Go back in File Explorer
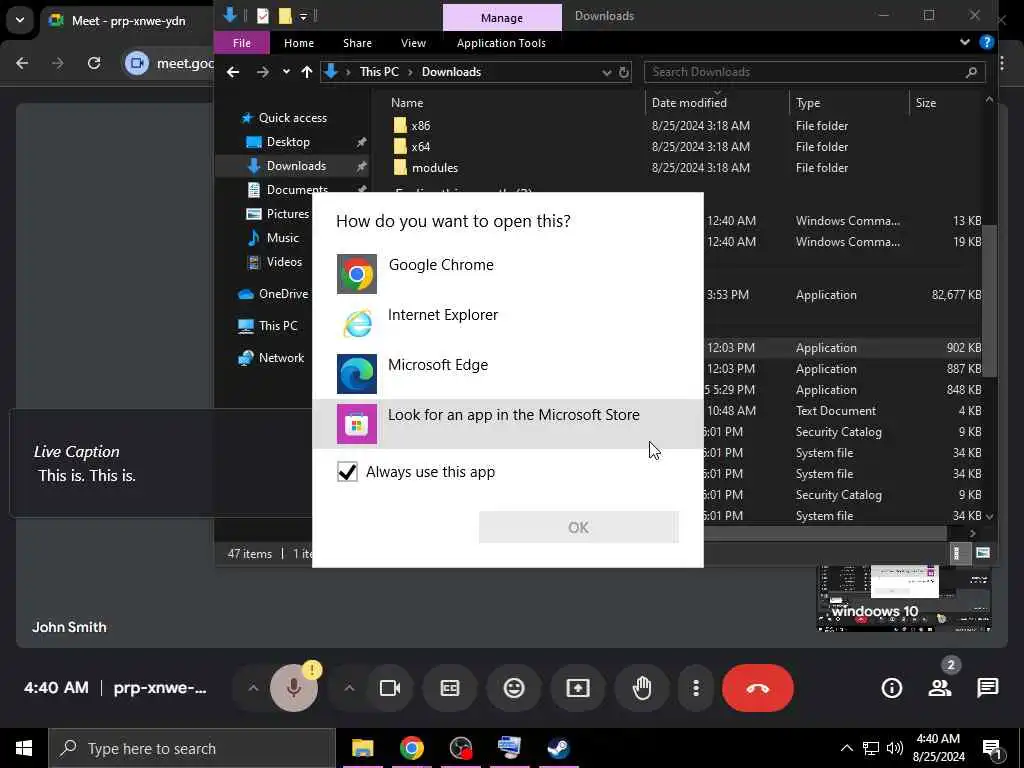 tap(232, 72)
